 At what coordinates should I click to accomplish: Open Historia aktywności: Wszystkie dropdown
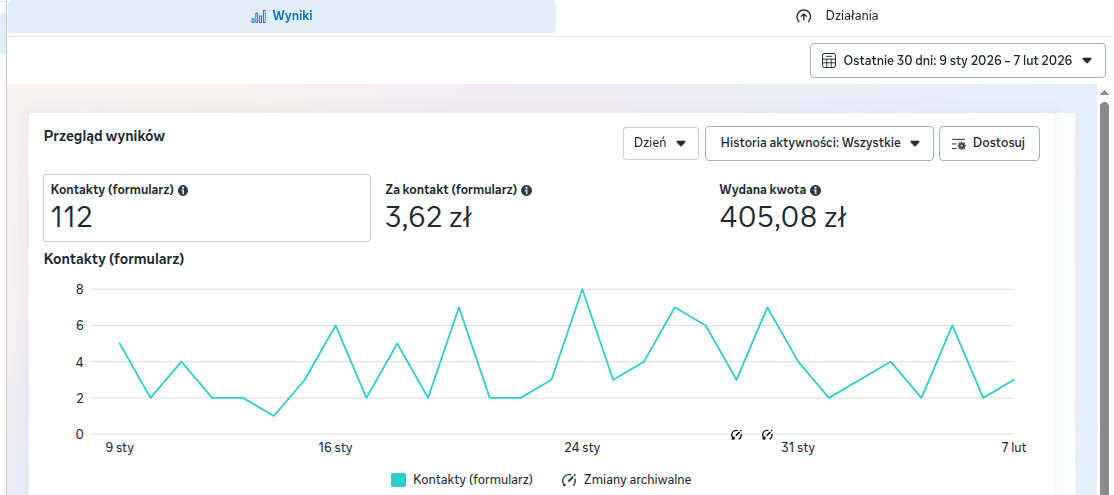[x=819, y=143]
